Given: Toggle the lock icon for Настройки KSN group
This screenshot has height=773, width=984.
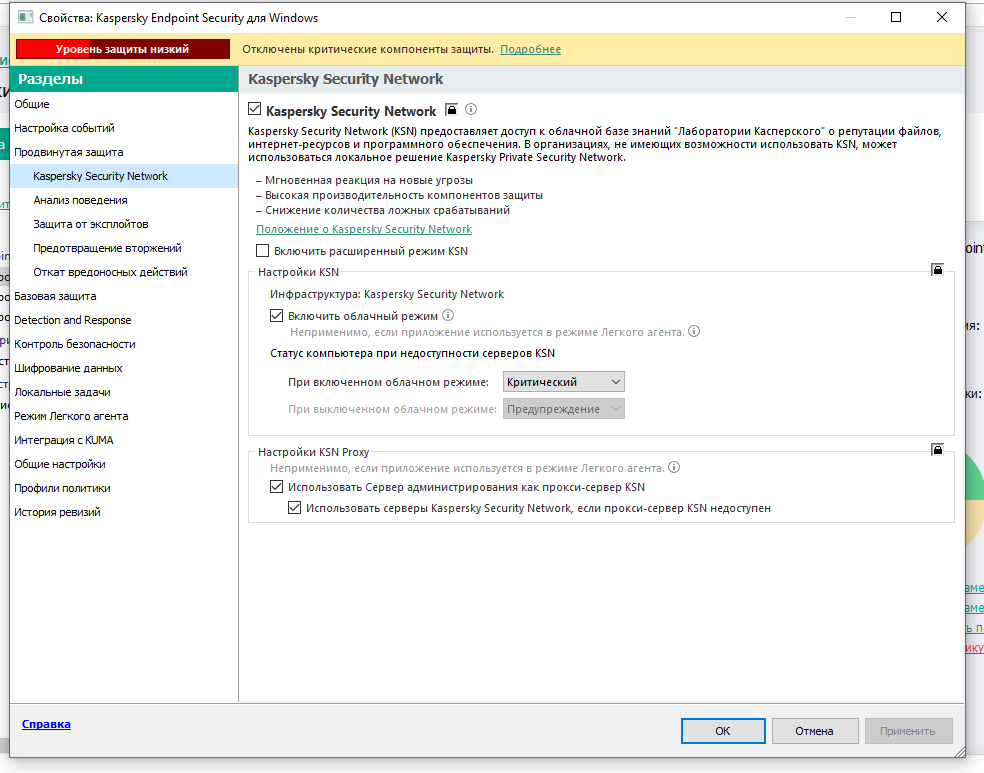Looking at the screenshot, I should 937,270.
